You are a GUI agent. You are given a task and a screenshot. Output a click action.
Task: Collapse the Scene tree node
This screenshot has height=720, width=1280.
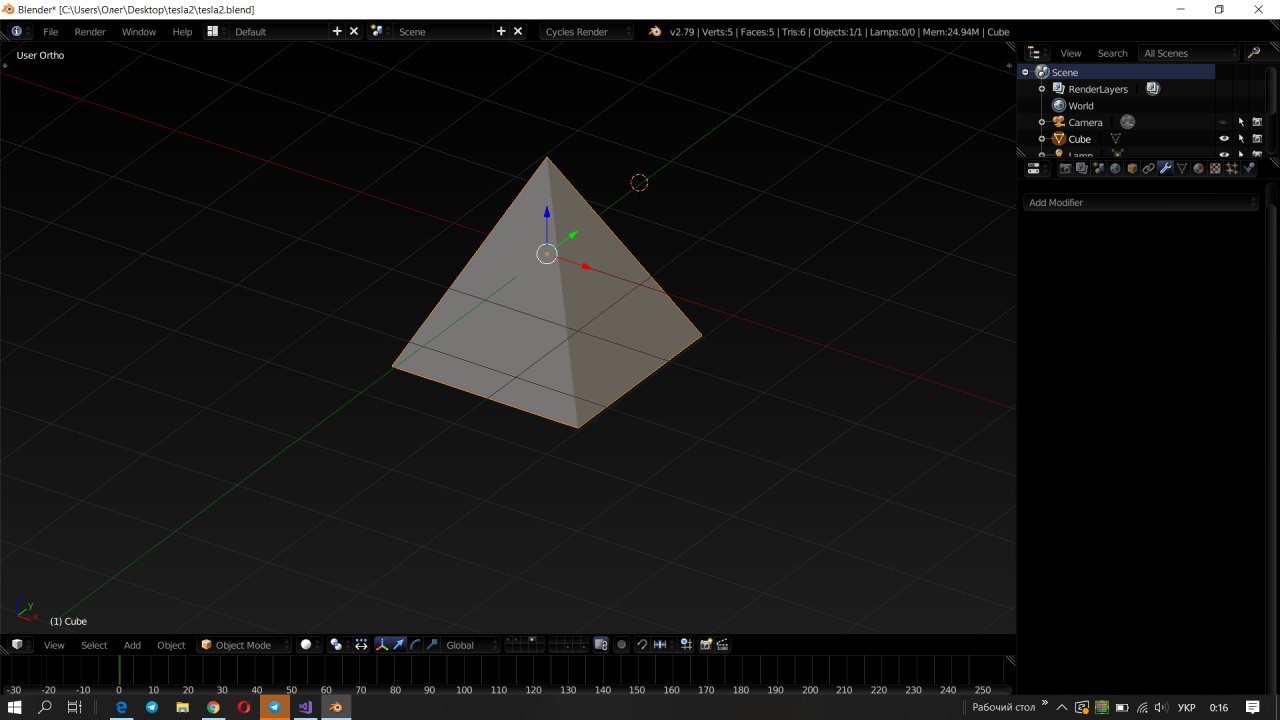click(x=1025, y=72)
